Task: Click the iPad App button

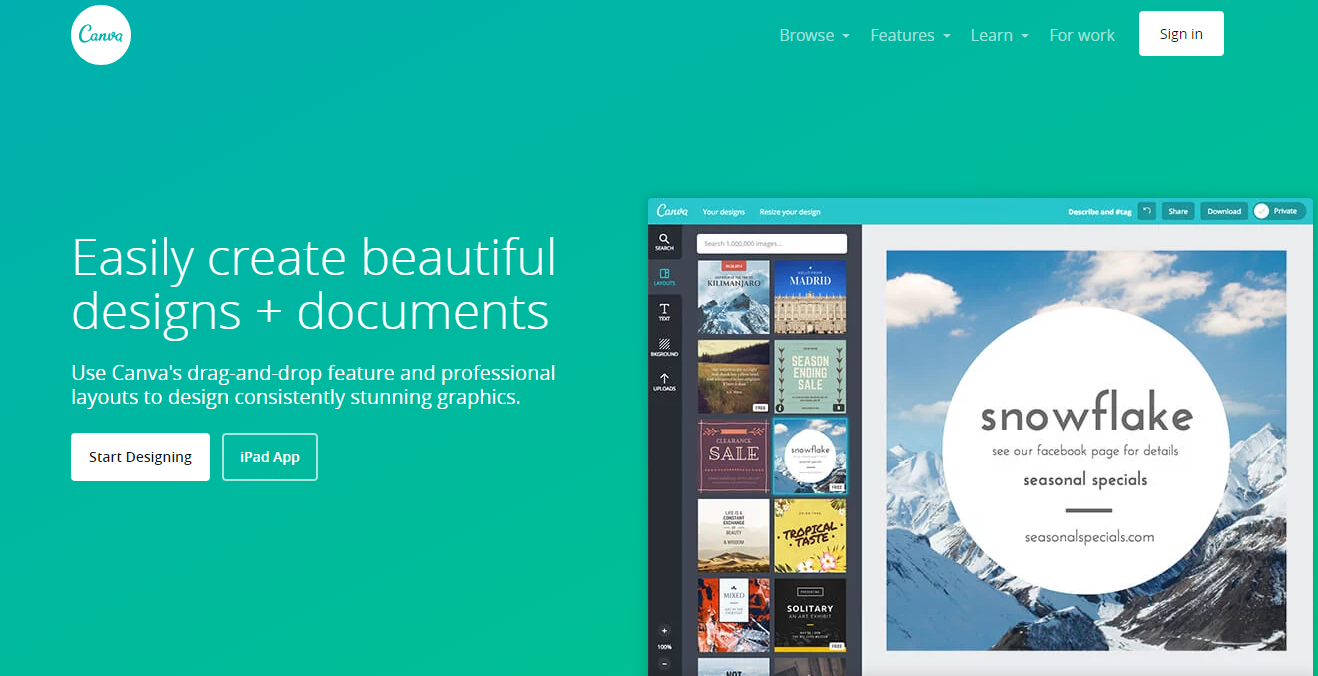Action: point(269,457)
